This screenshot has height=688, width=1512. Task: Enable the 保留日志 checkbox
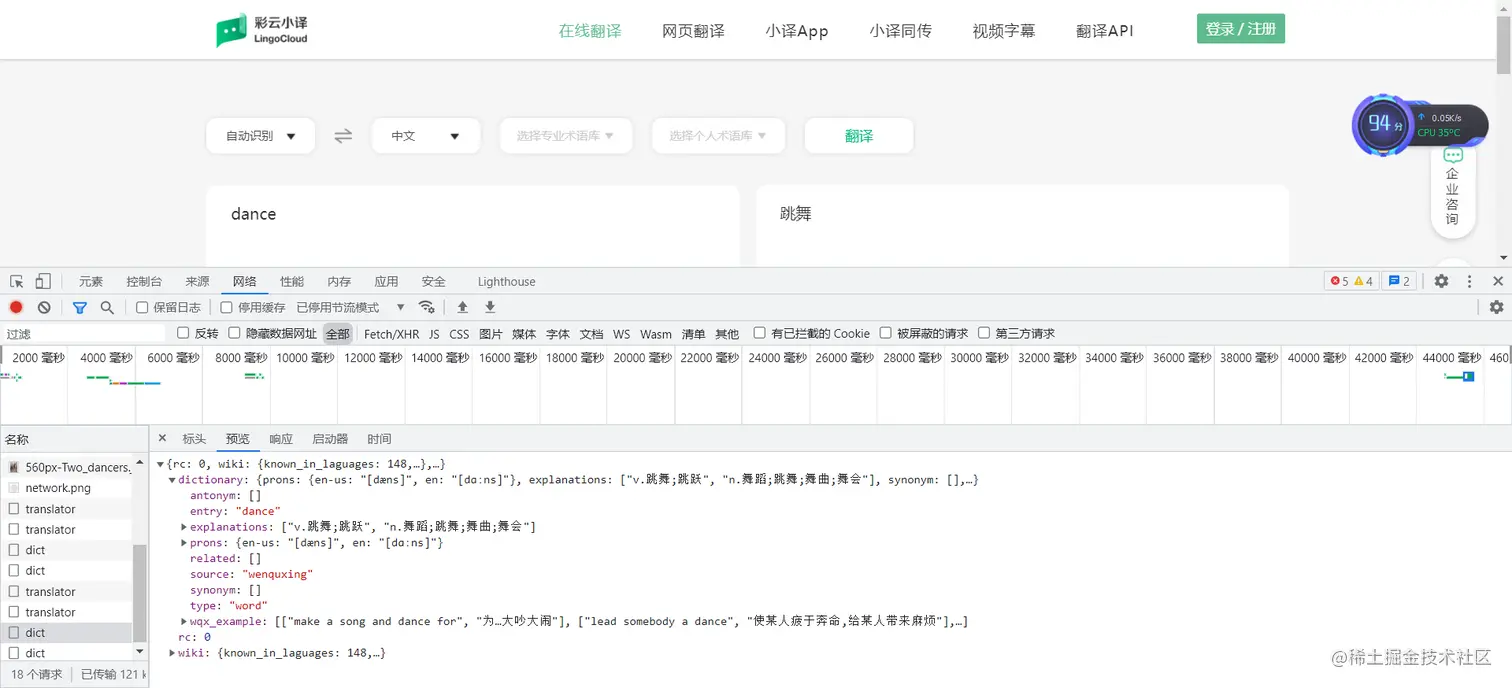[142, 308]
